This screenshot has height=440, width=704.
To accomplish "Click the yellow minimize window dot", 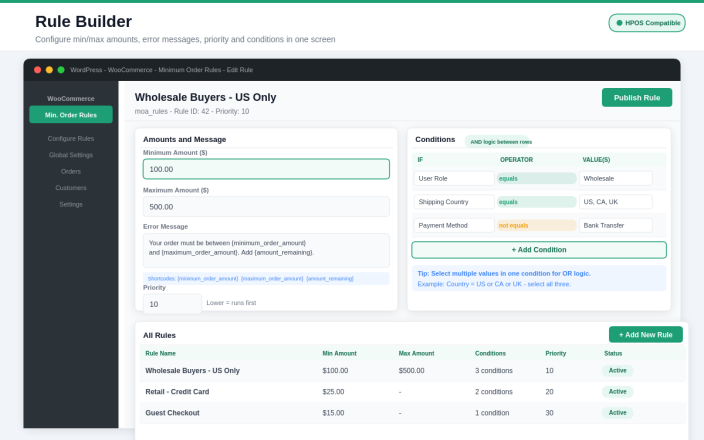I will click(49, 70).
